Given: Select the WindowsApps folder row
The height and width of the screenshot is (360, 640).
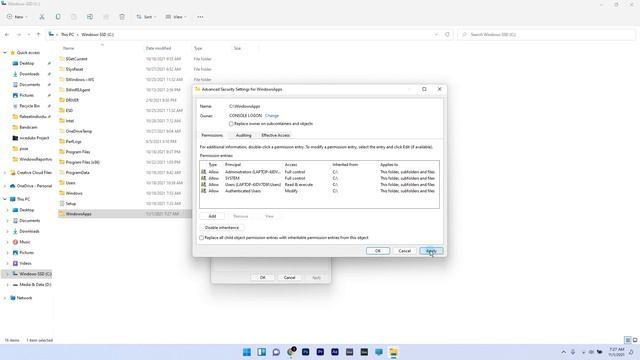Looking at the screenshot, I should pyautogui.click(x=124, y=214).
